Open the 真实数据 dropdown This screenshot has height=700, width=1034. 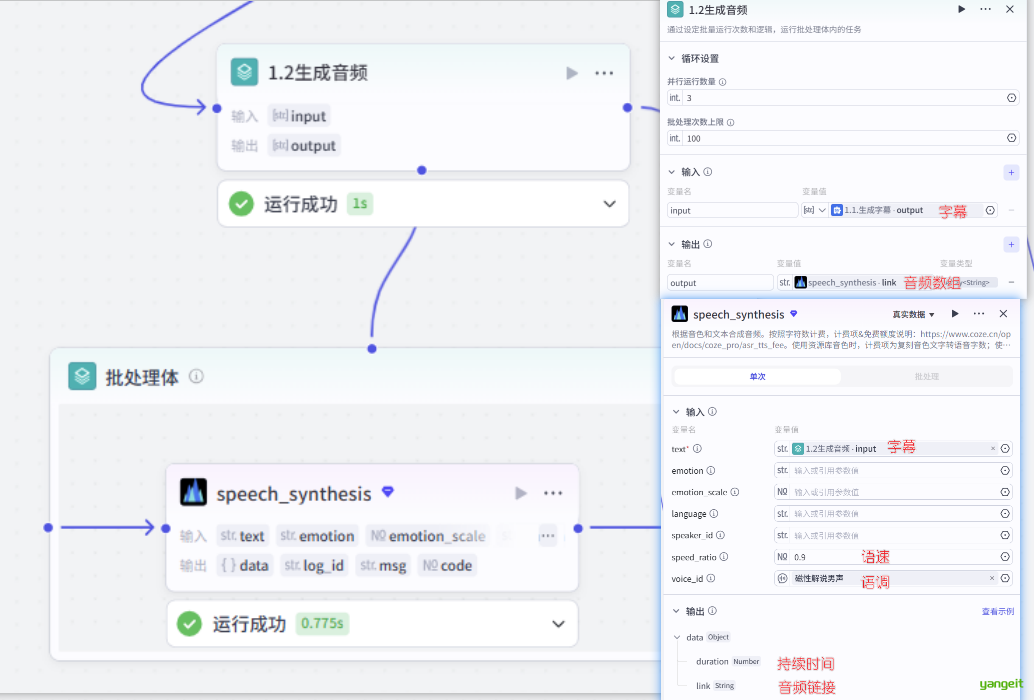tap(913, 314)
